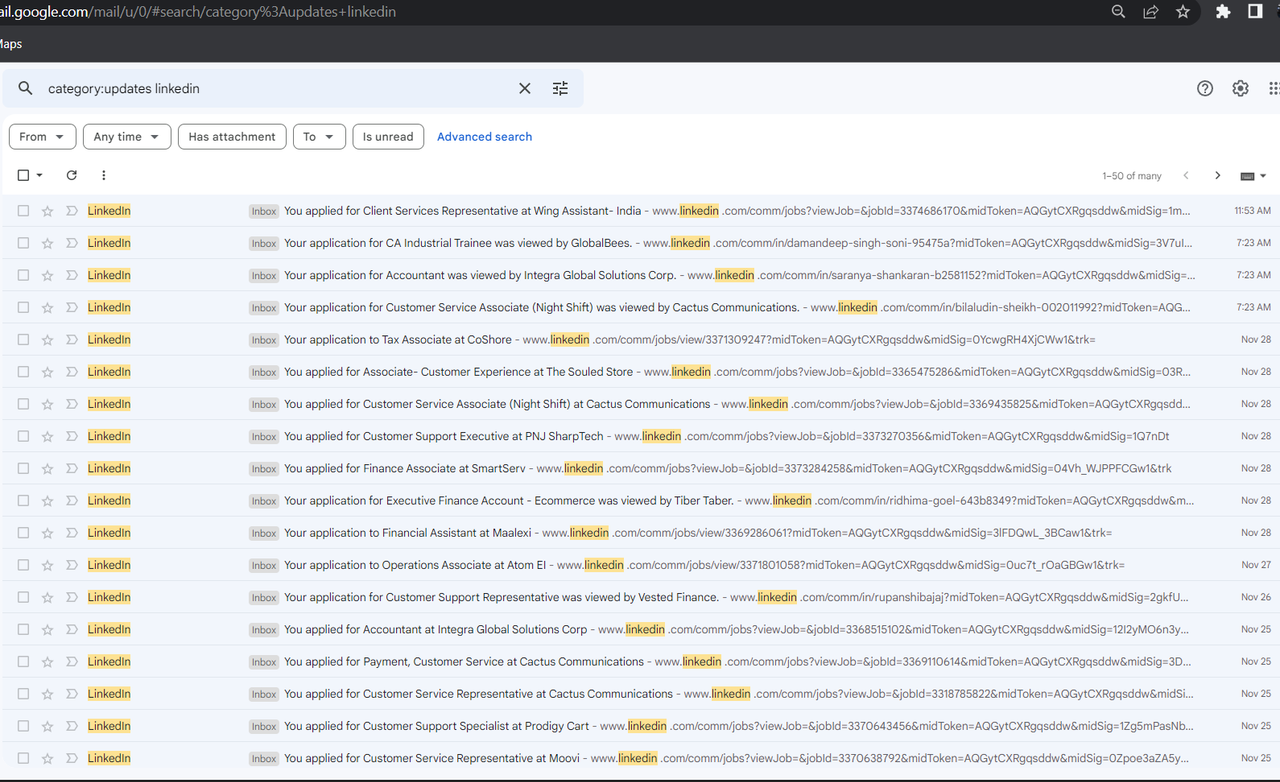Tick the select-all checkbox in the toolbar

23,175
